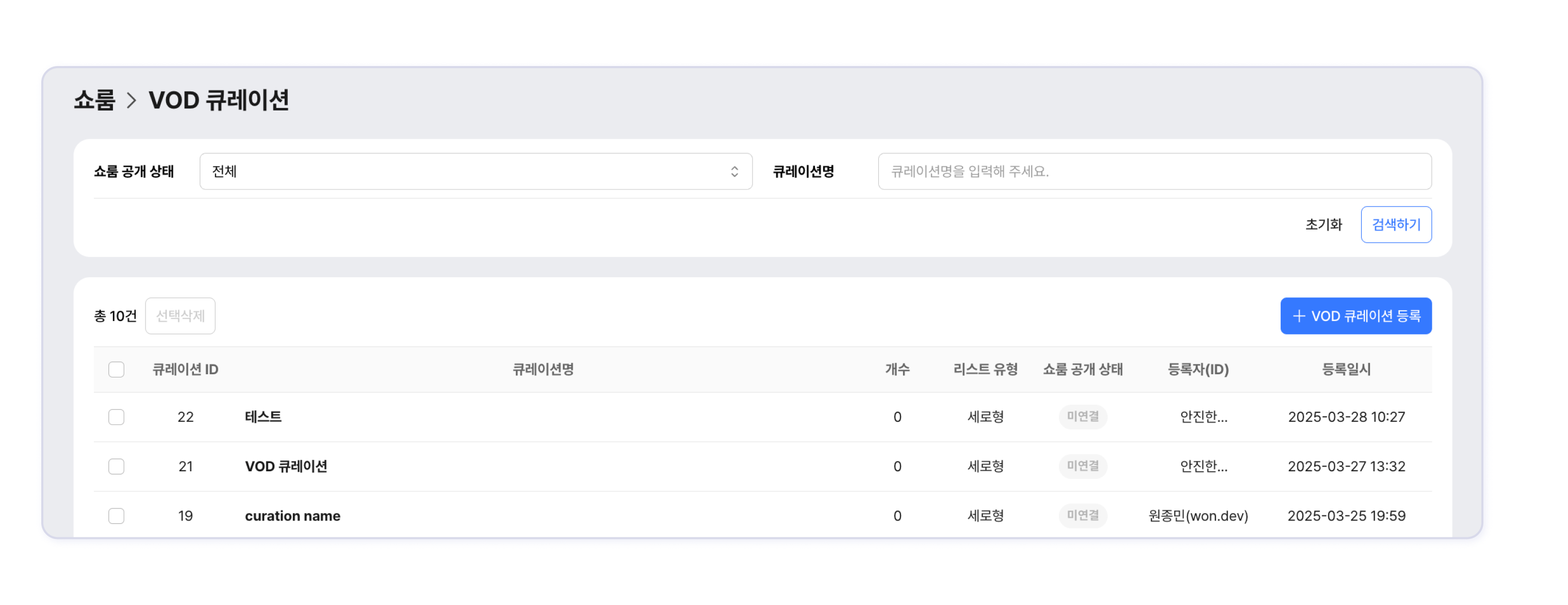Viewport: 1568px width, 605px height.
Task: Open the curation name entry
Action: click(292, 516)
